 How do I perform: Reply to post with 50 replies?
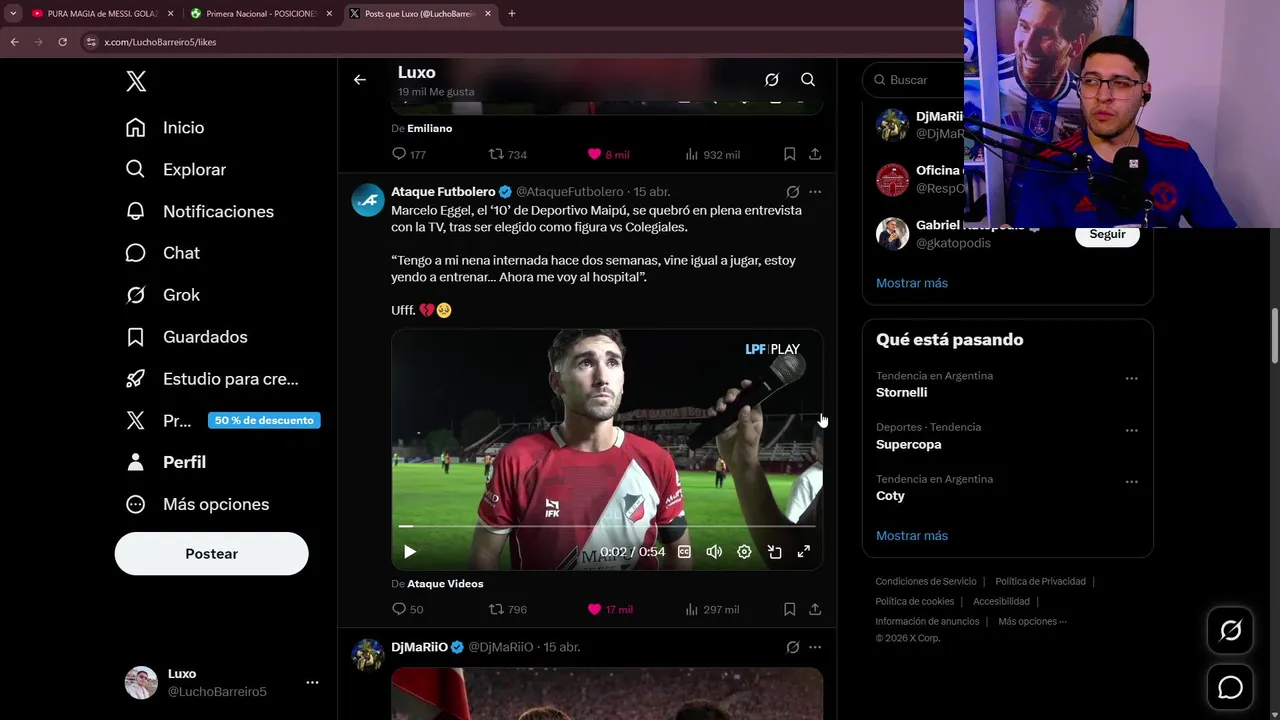407,609
